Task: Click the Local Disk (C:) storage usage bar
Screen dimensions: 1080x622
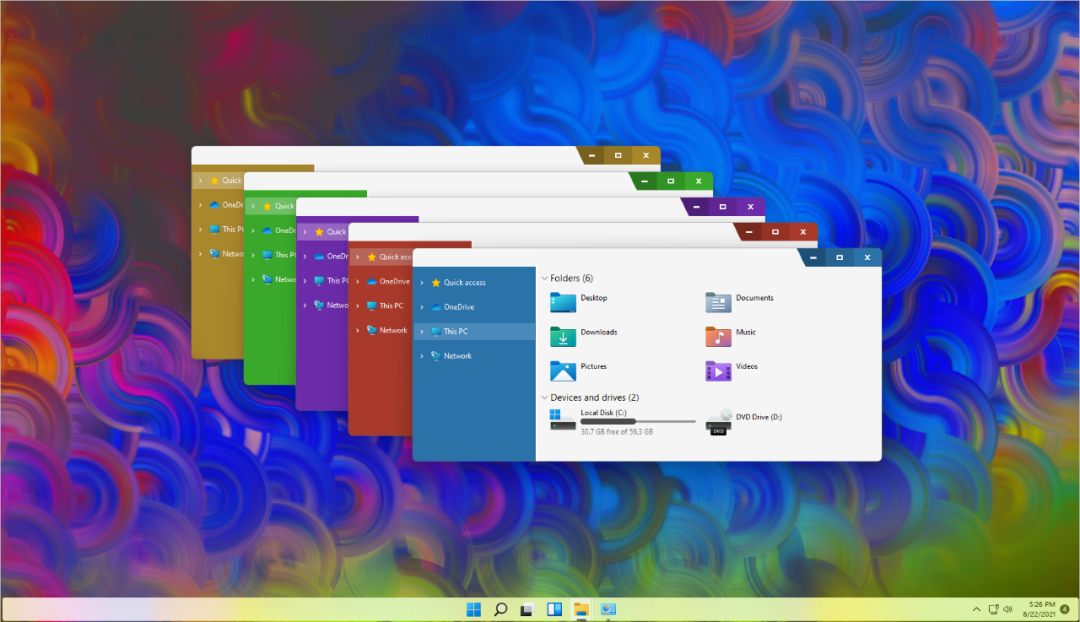Action: point(637,422)
